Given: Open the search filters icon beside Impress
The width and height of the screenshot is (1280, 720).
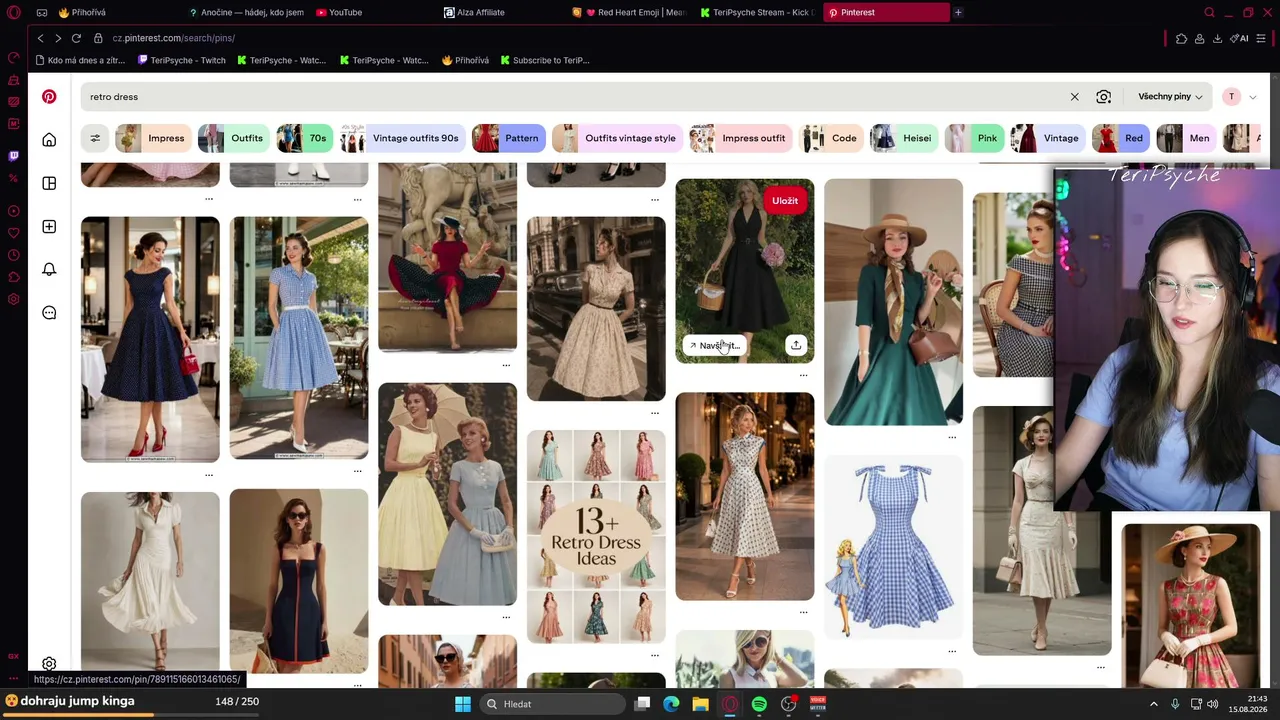Looking at the screenshot, I should 95,138.
